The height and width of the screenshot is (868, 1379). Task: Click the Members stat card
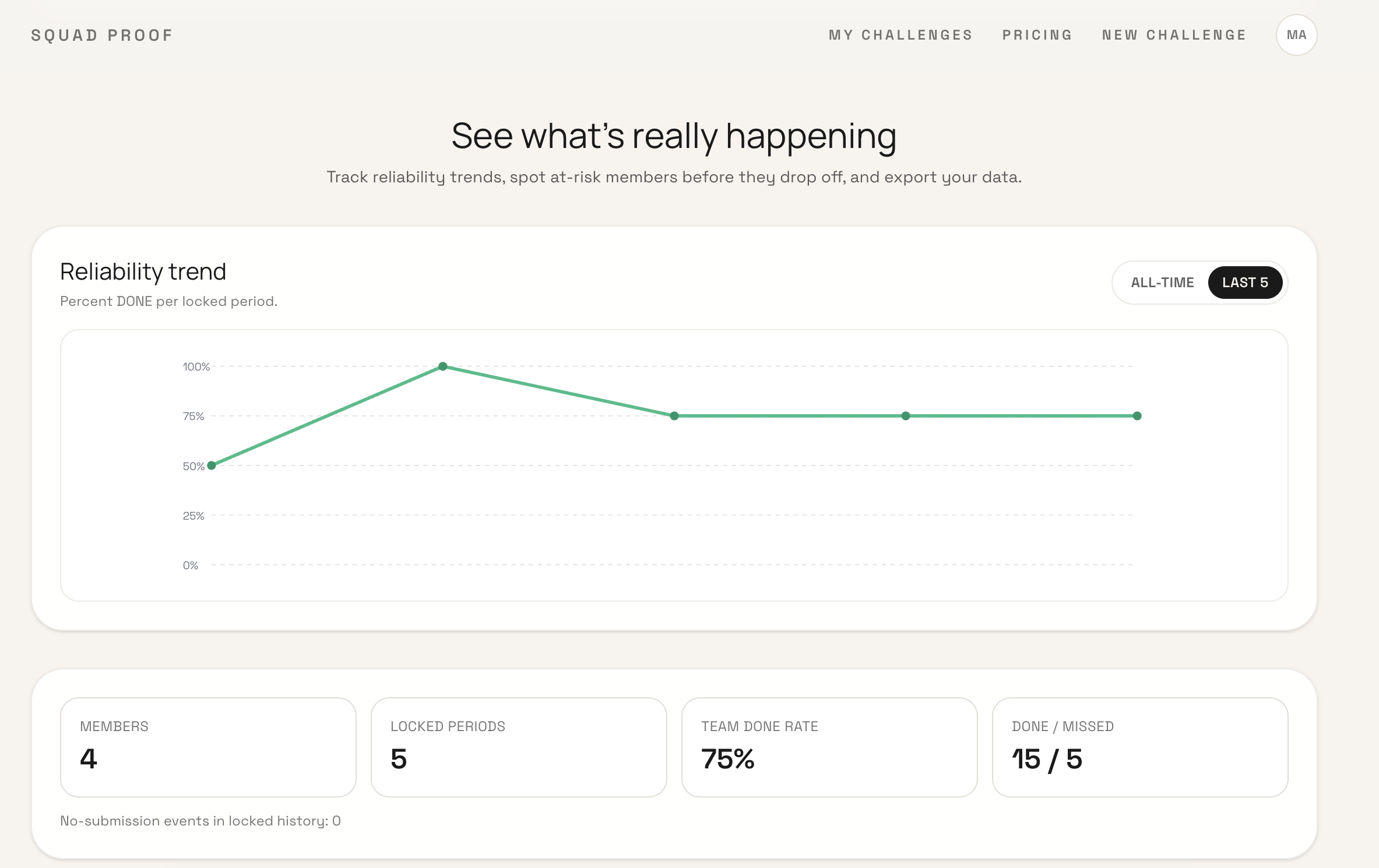(x=208, y=747)
